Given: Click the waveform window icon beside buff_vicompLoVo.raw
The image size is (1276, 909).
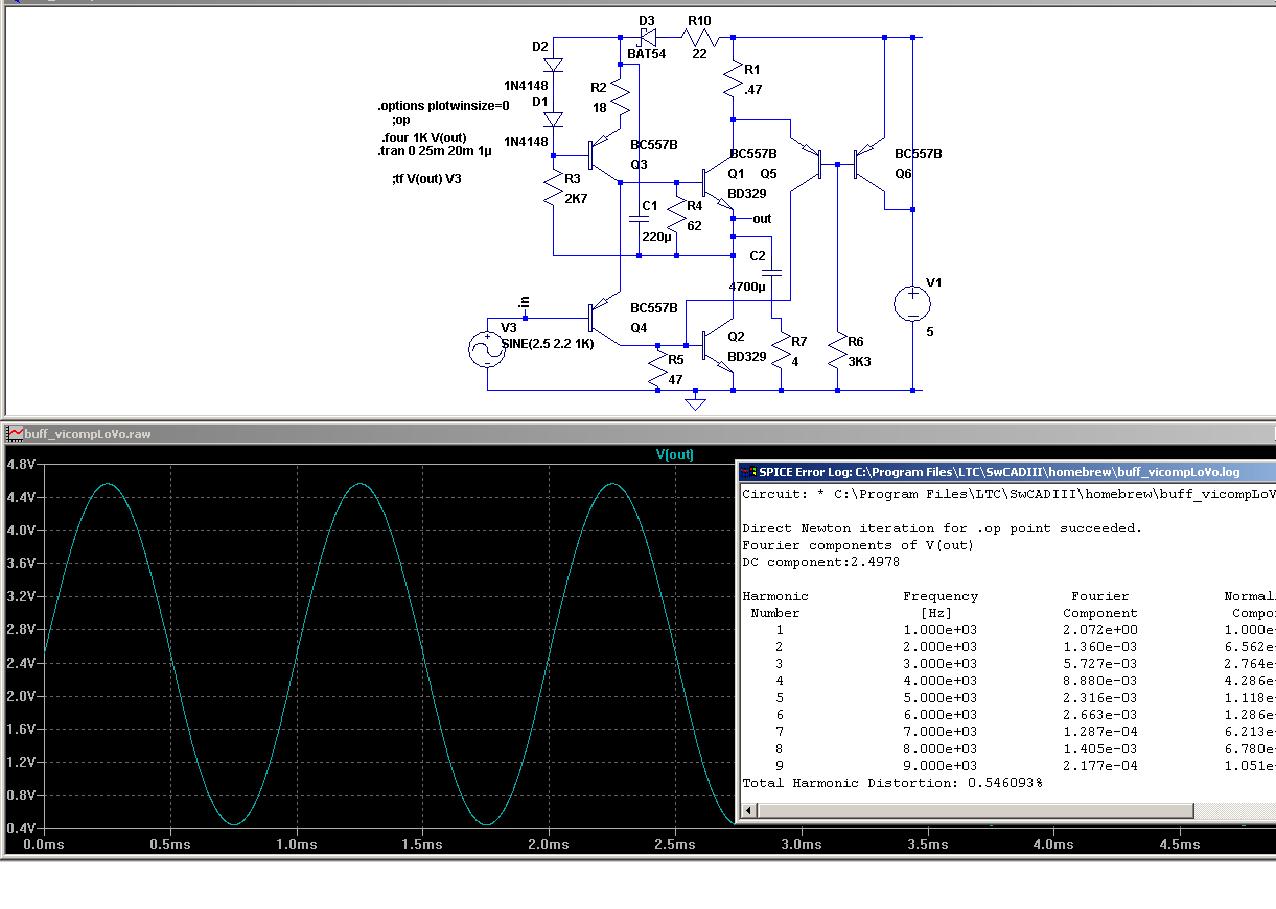Looking at the screenshot, I should click(15, 434).
